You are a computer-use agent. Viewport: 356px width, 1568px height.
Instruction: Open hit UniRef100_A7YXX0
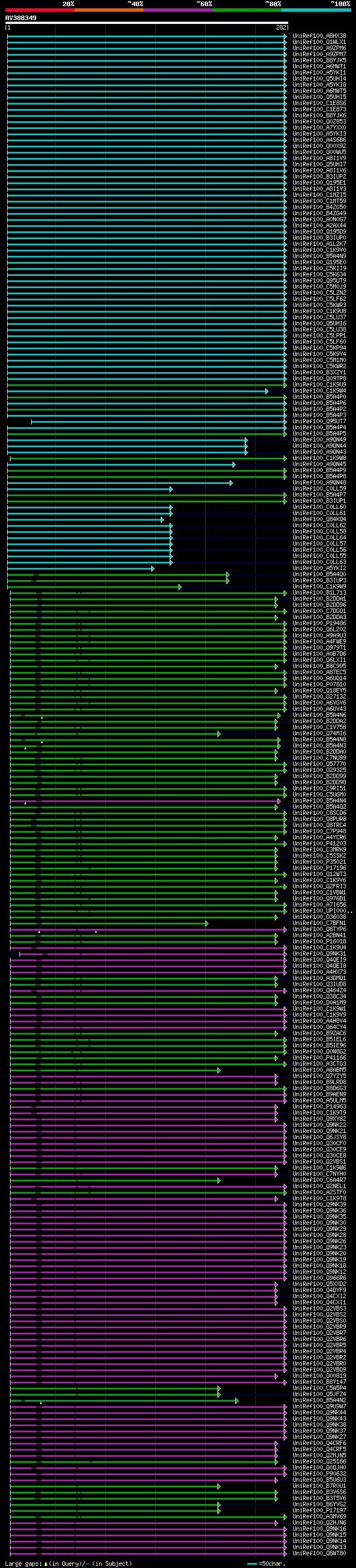319,127
